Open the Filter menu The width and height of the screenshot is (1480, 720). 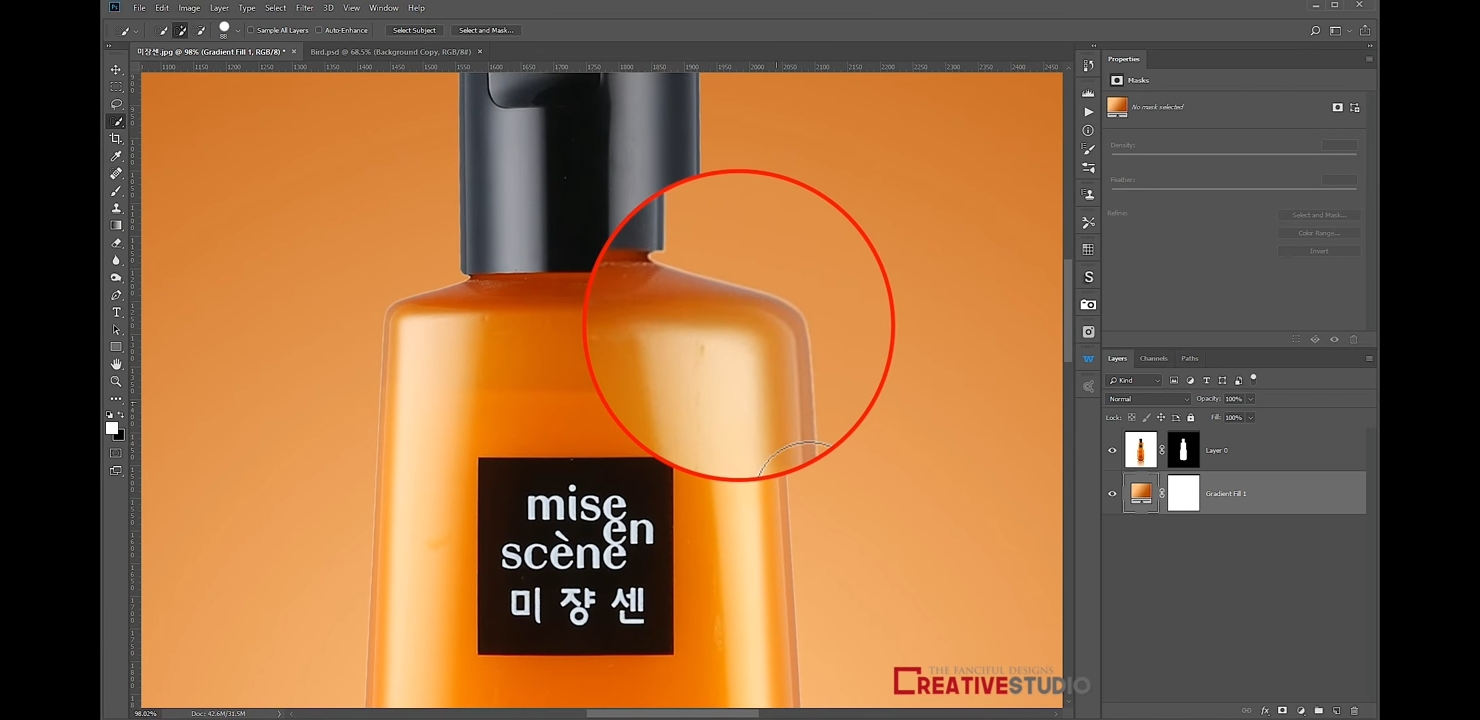click(x=305, y=8)
